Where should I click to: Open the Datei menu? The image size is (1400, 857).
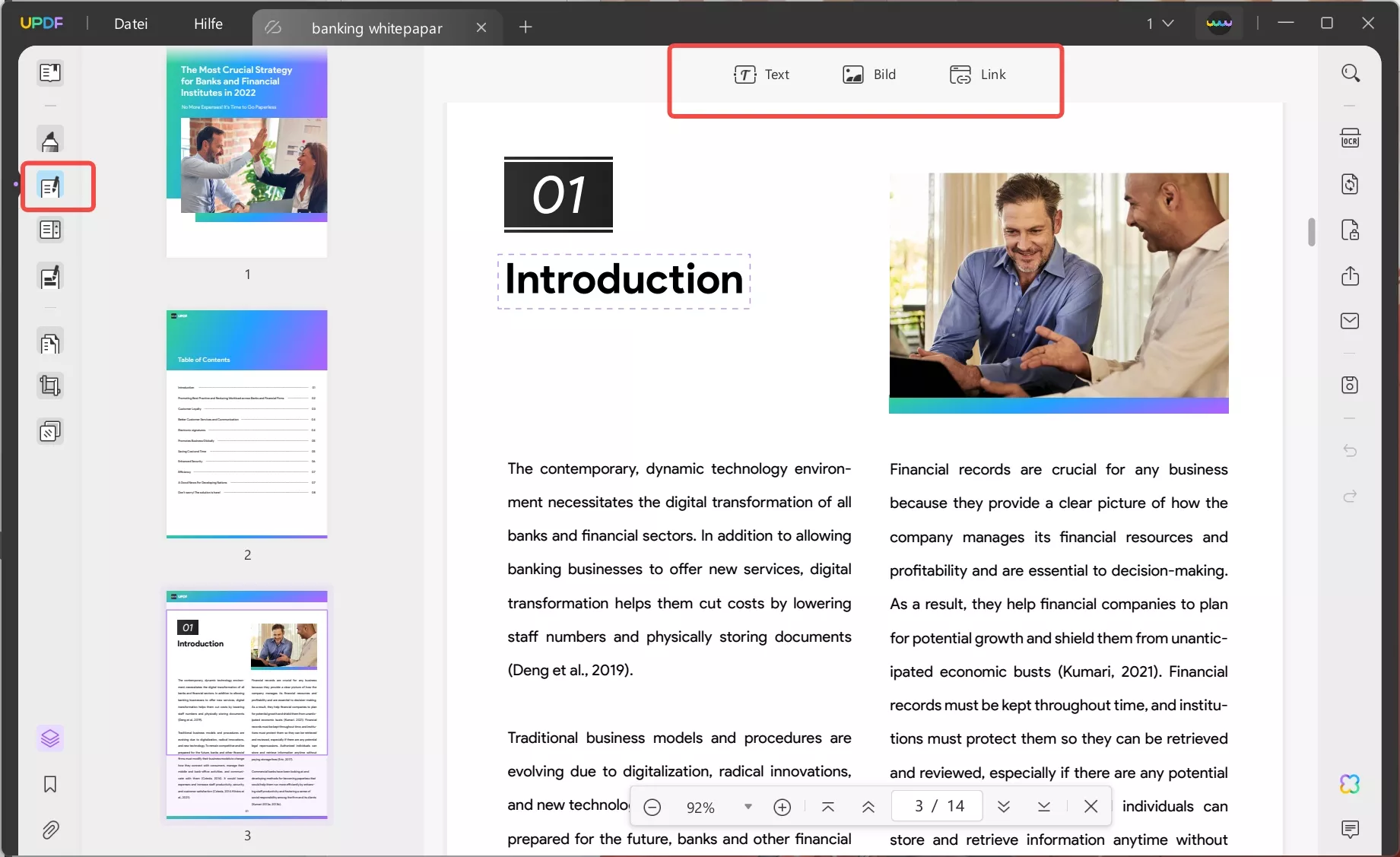[131, 24]
